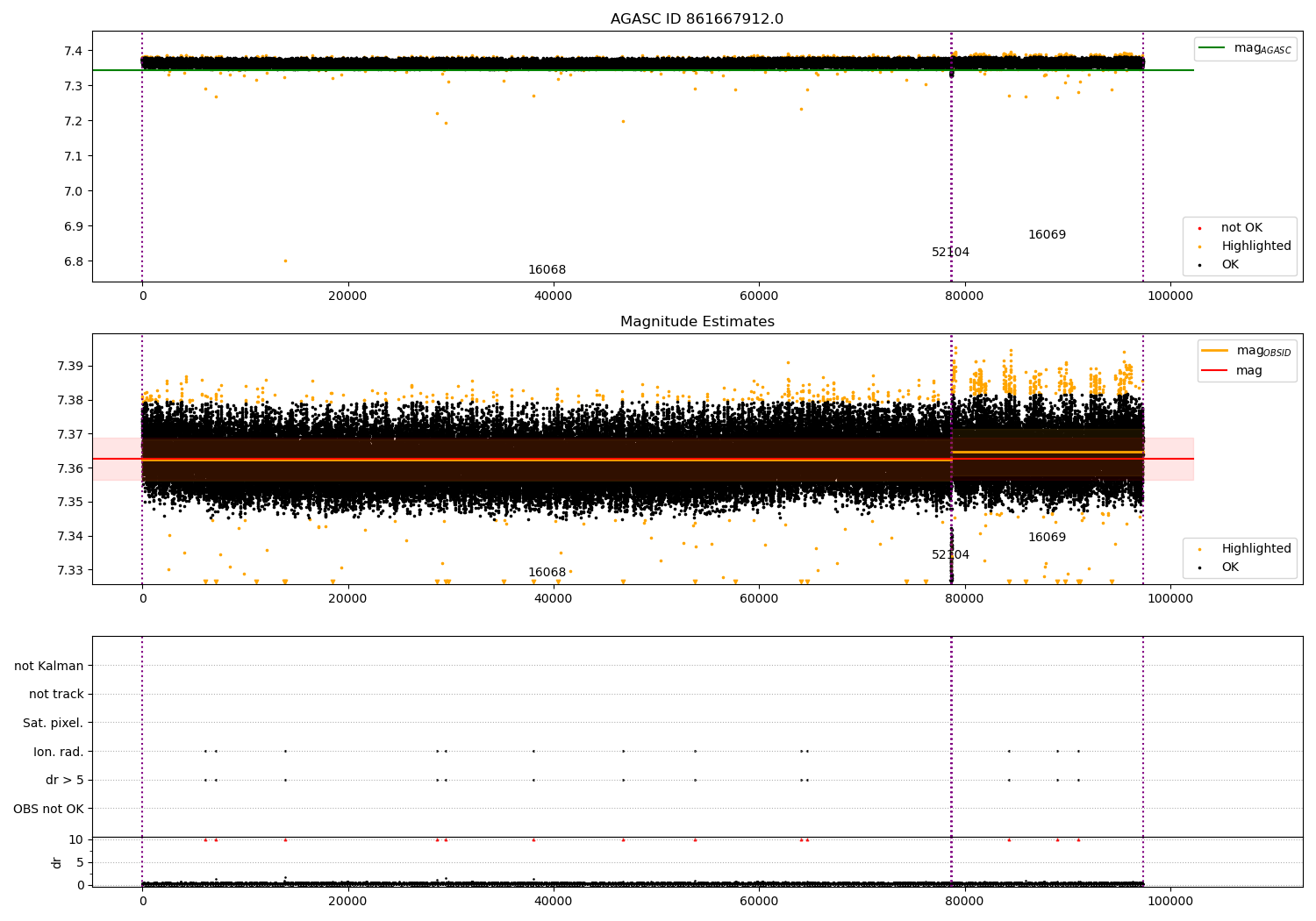Select the mag AGASC legend entry in top plot
The width and height of the screenshot is (1316, 921).
pos(1245,48)
